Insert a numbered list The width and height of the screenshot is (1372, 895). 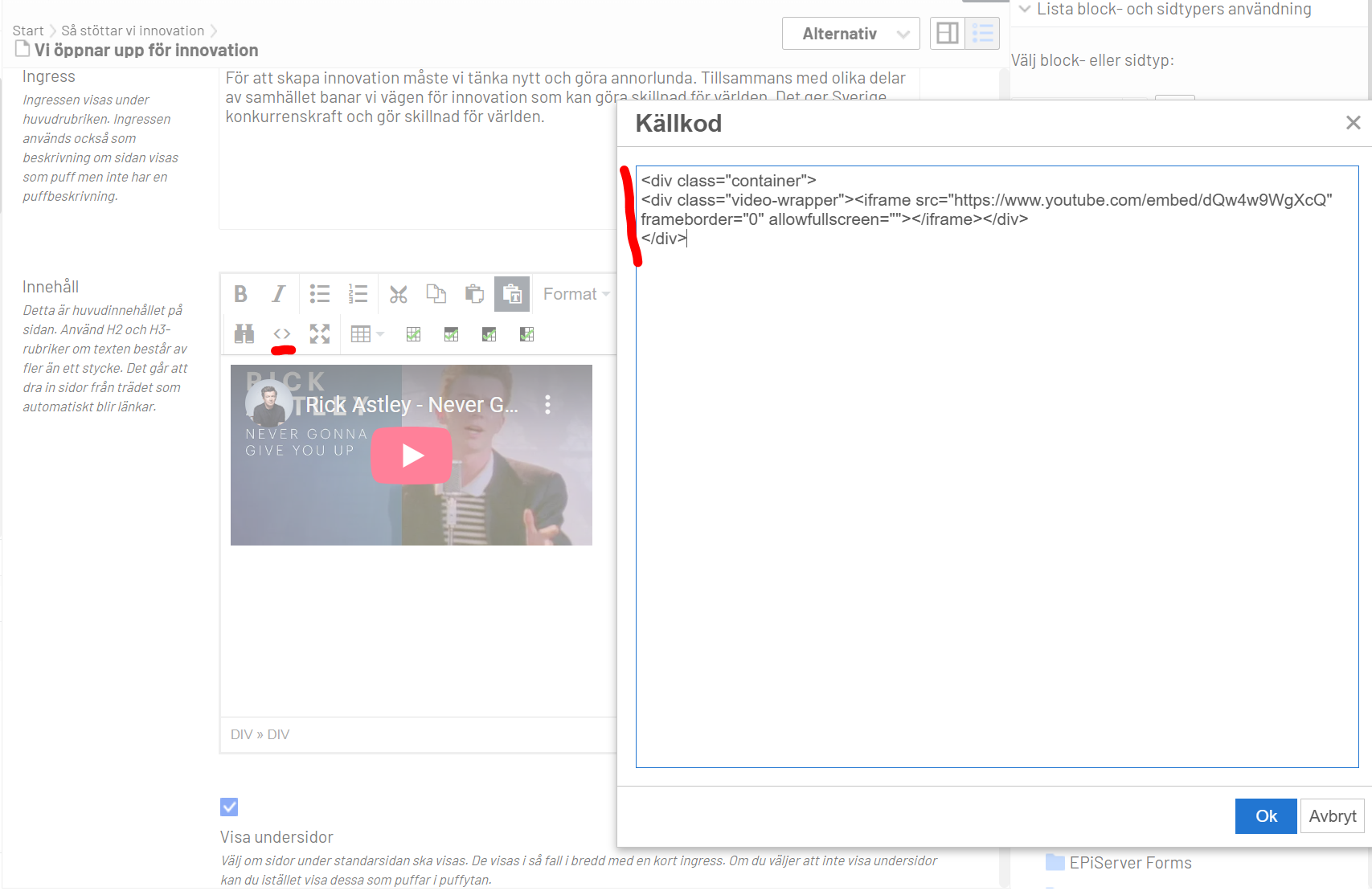coord(358,294)
